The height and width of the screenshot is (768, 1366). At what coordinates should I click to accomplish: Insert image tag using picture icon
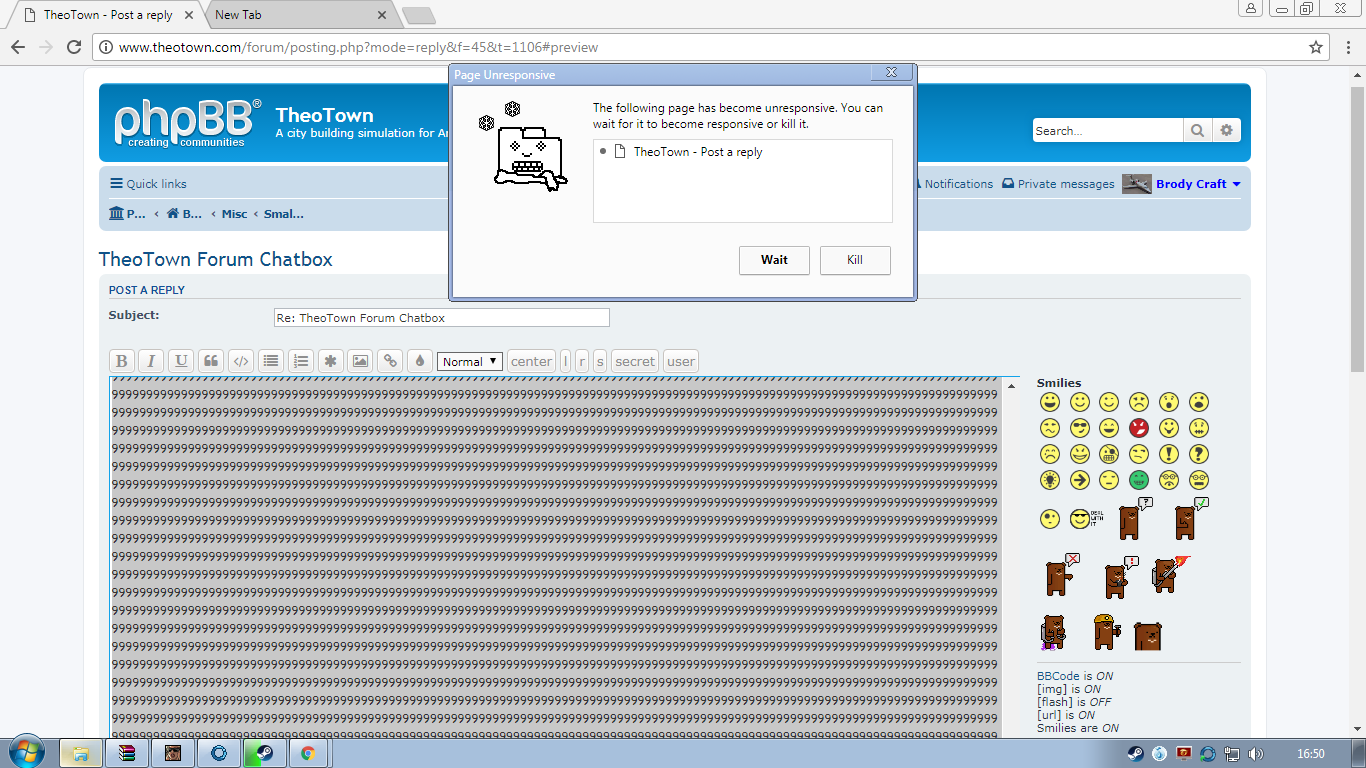tap(361, 361)
